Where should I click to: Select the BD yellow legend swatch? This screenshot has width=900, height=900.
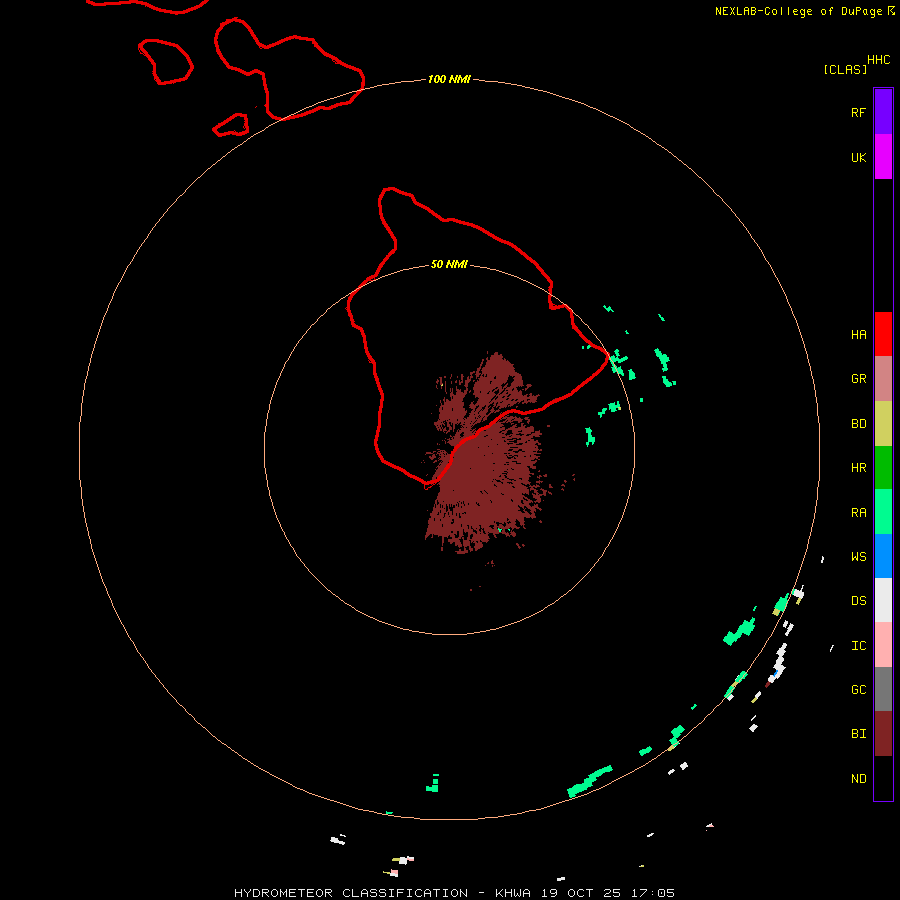[x=883, y=424]
